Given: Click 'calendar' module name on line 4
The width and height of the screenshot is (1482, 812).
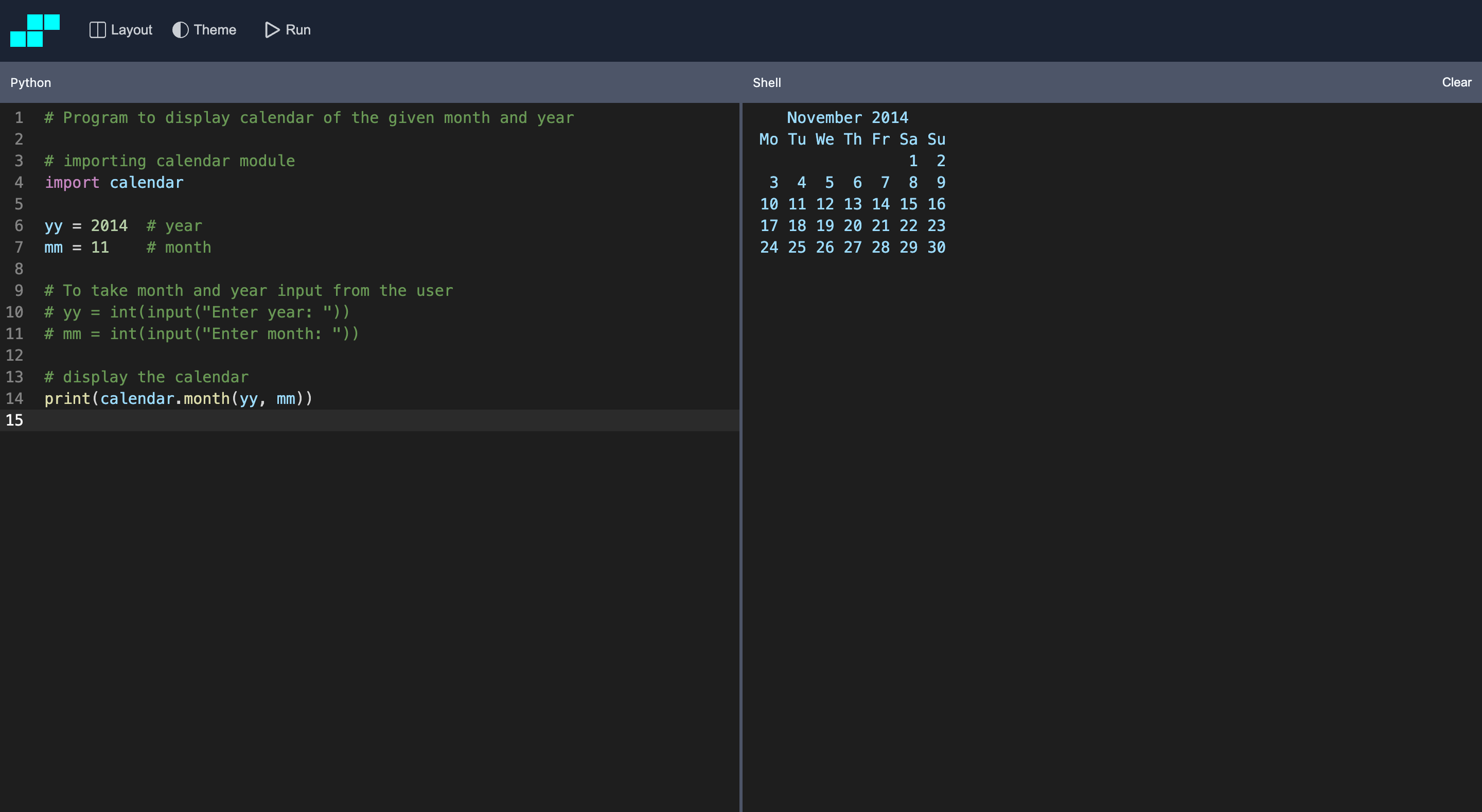Looking at the screenshot, I should click(x=146, y=183).
